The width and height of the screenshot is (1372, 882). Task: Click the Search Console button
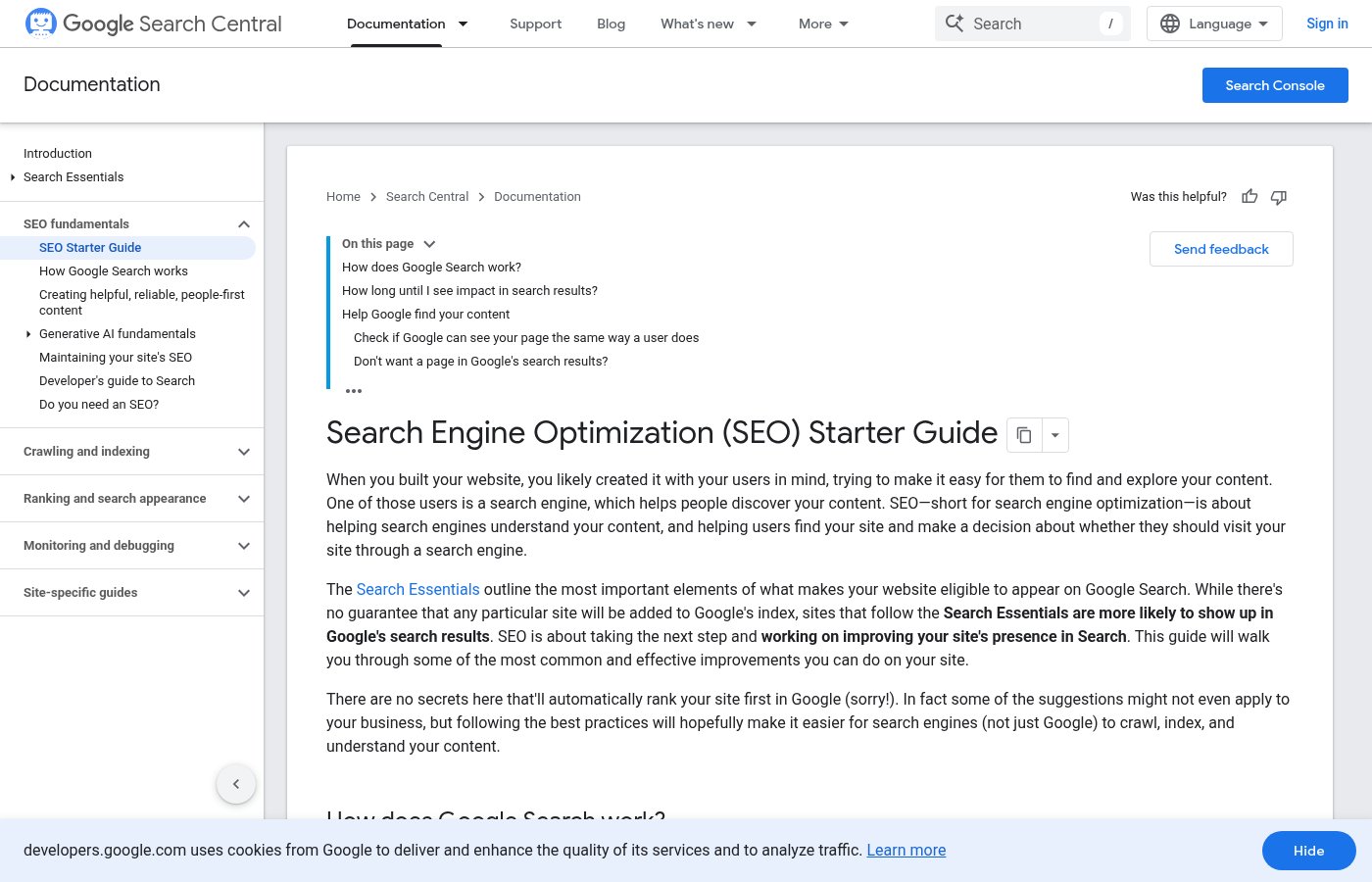(1275, 85)
